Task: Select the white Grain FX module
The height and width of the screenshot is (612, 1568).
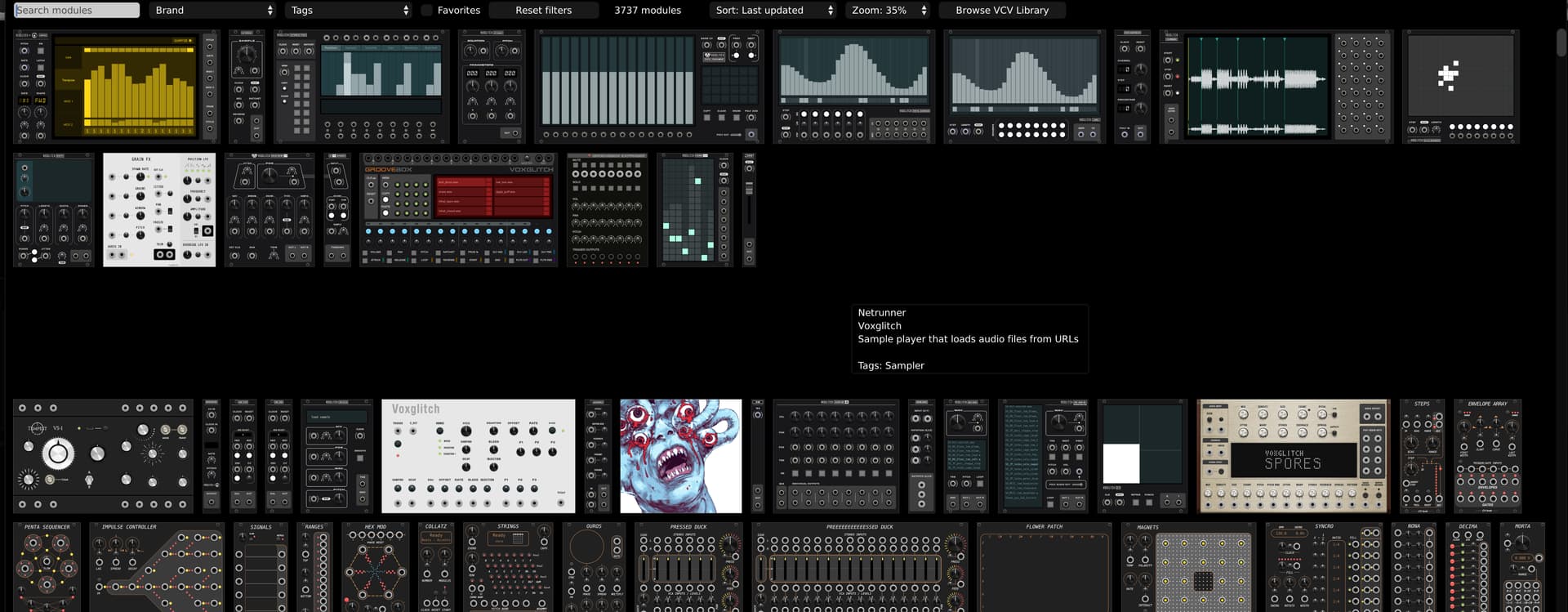Action: tap(159, 209)
